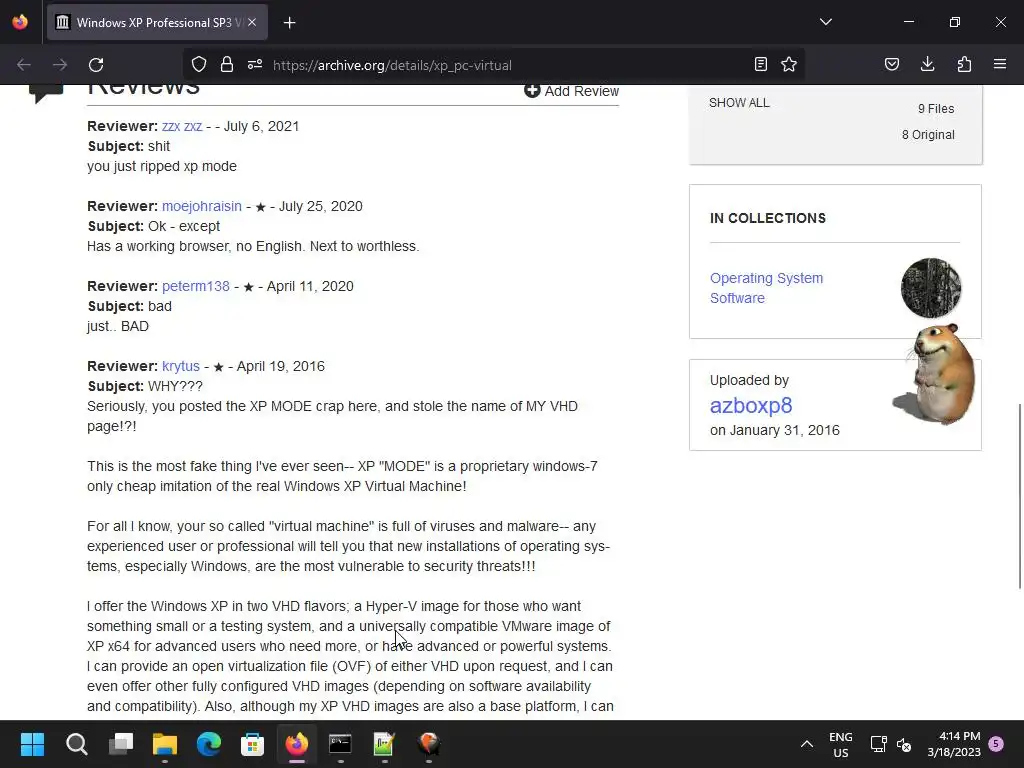Go back to previous page

24,65
